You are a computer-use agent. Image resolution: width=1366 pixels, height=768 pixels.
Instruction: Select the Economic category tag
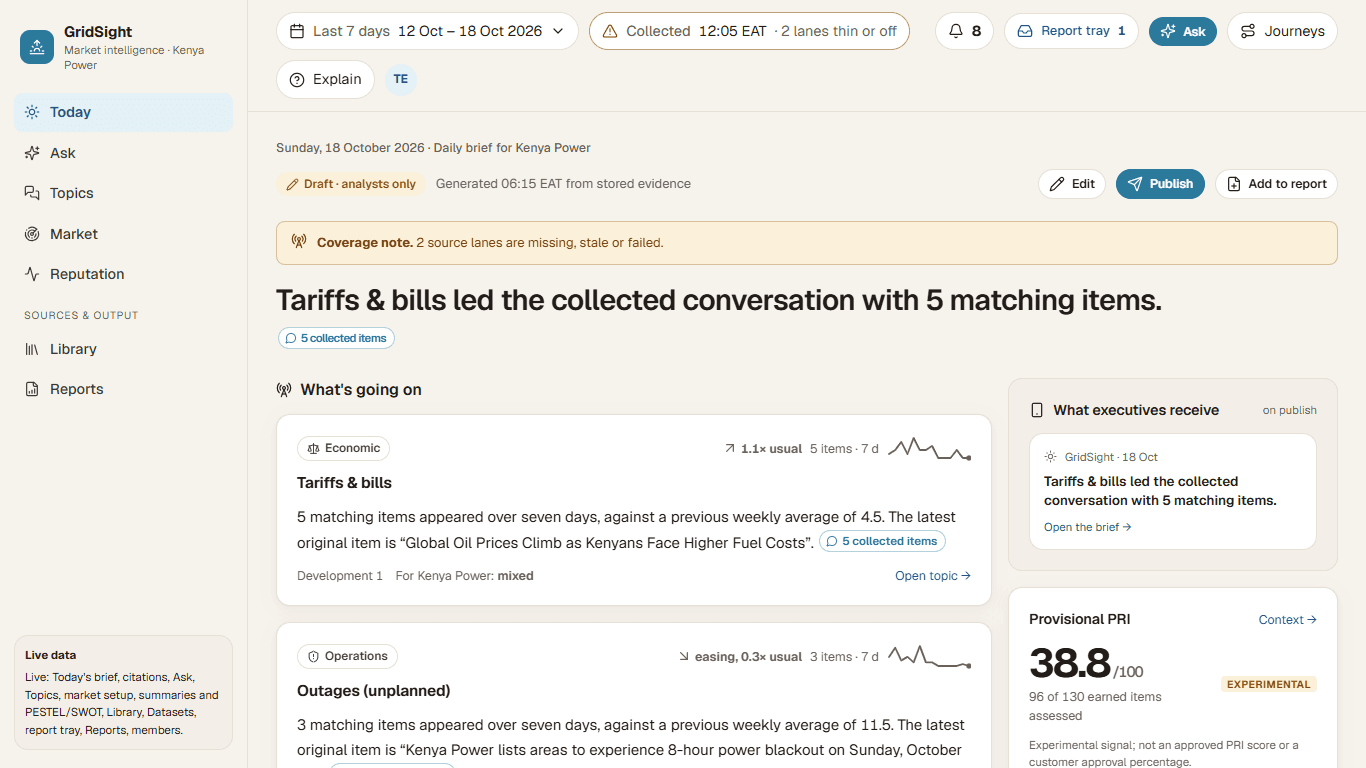click(x=343, y=449)
